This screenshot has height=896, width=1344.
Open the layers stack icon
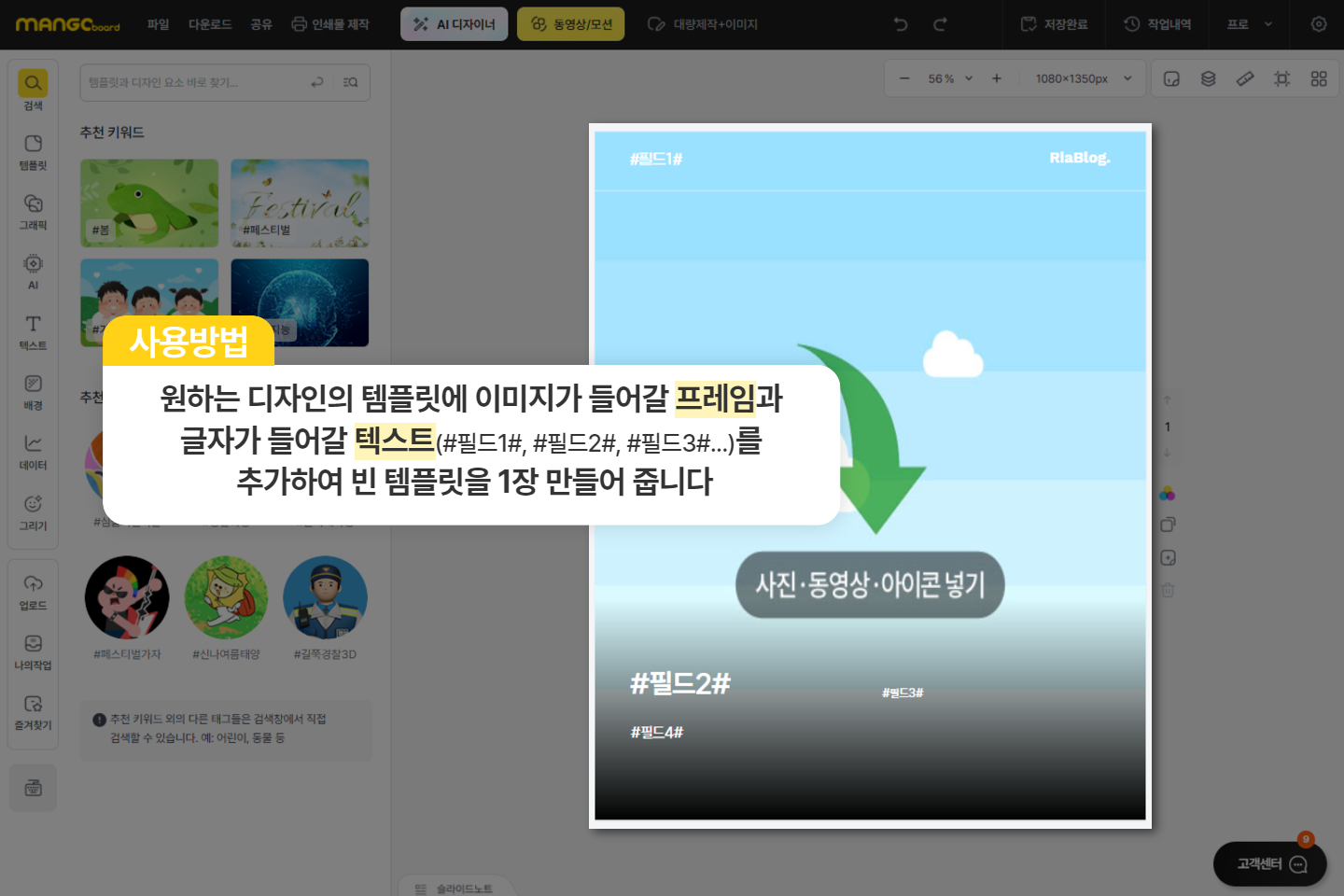1208,78
